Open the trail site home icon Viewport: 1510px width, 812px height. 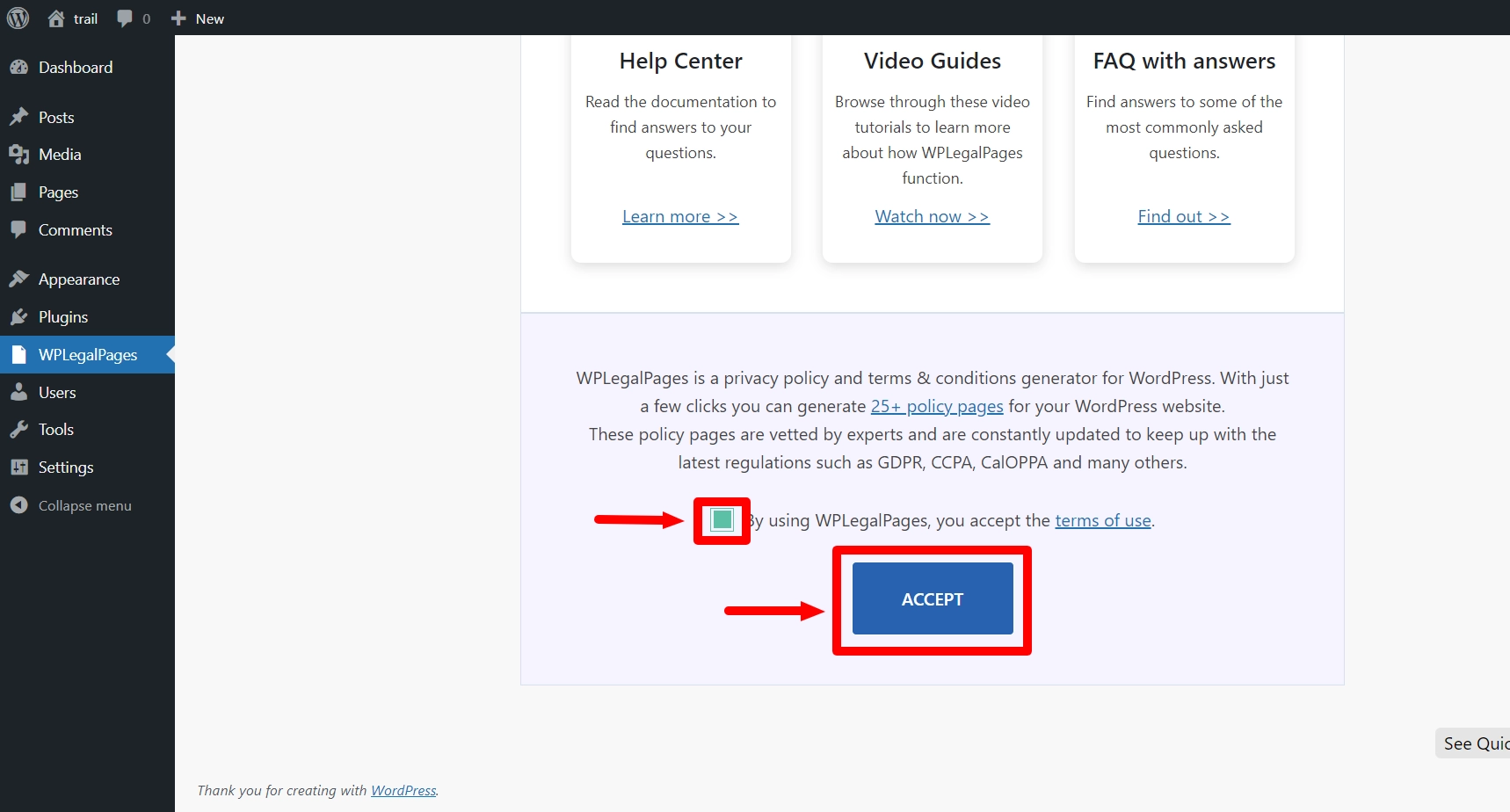[56, 18]
